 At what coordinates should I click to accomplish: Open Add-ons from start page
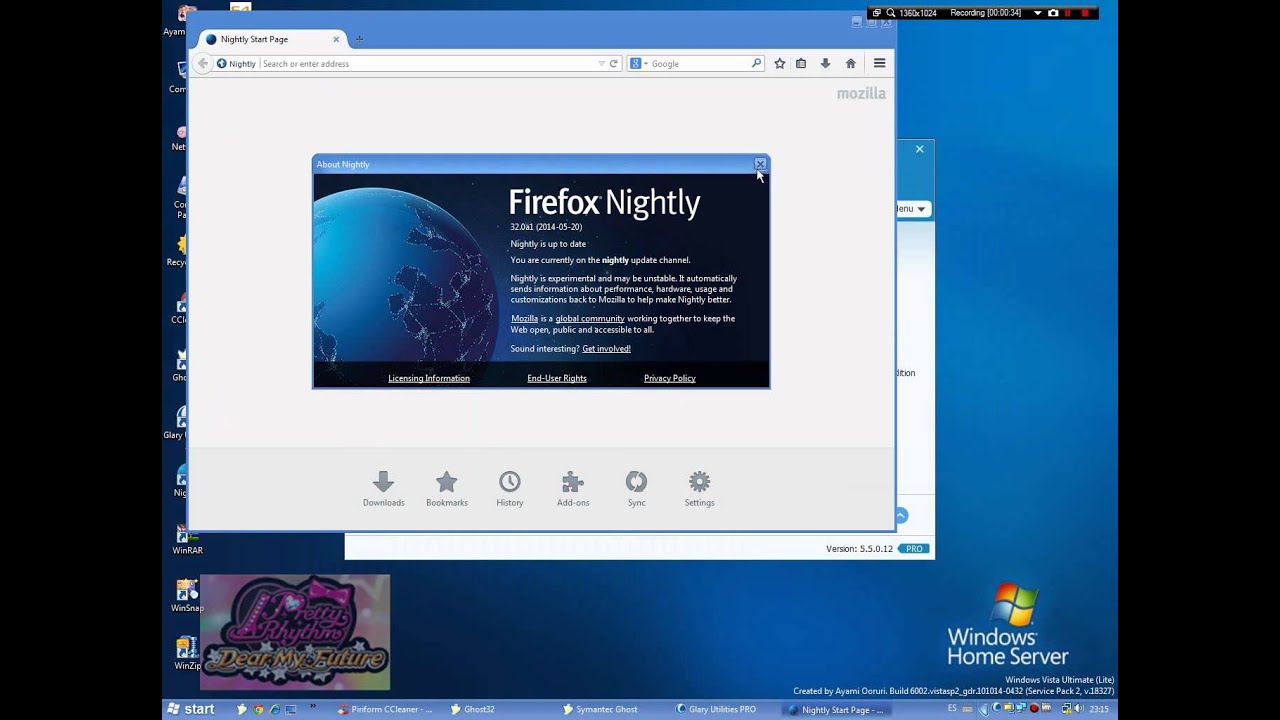coord(573,489)
